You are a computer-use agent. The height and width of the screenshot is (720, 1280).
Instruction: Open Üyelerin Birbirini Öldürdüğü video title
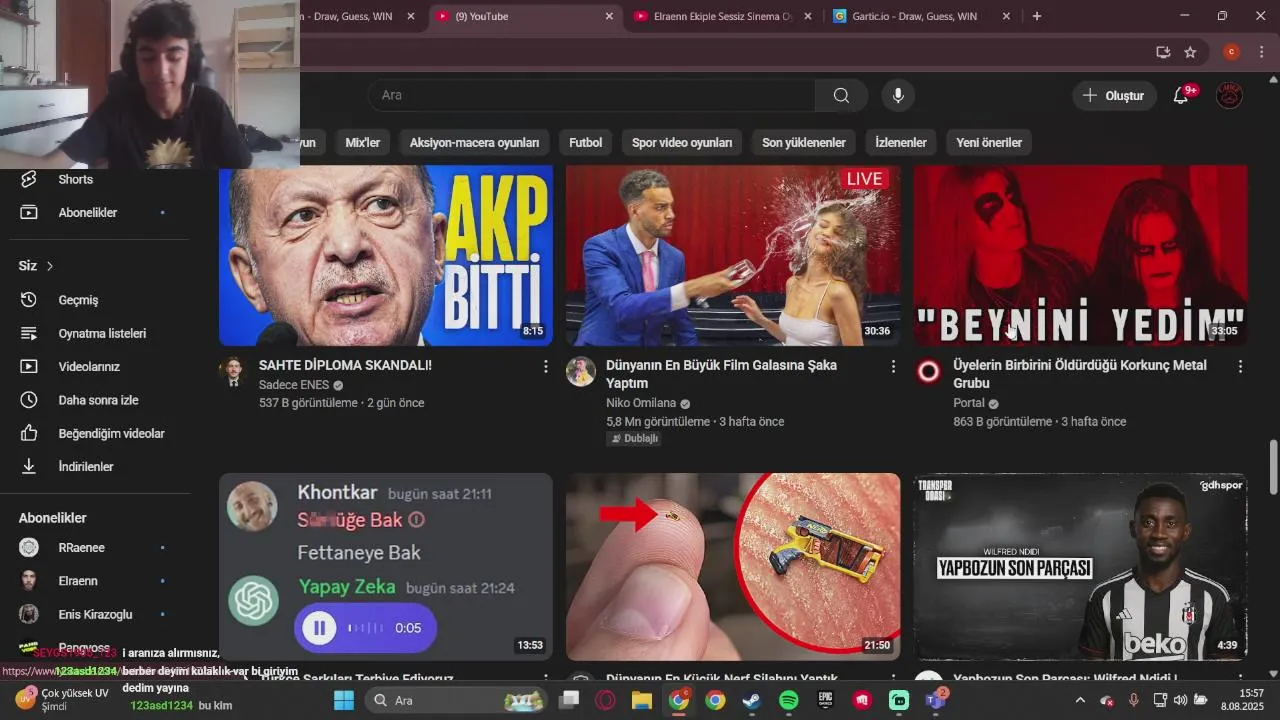click(x=1080, y=374)
